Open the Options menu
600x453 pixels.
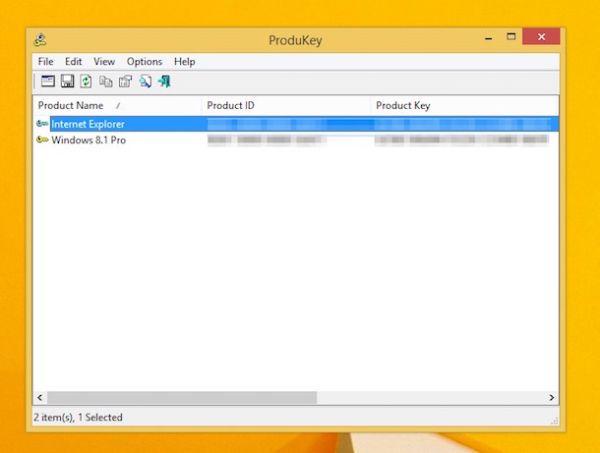tap(144, 62)
